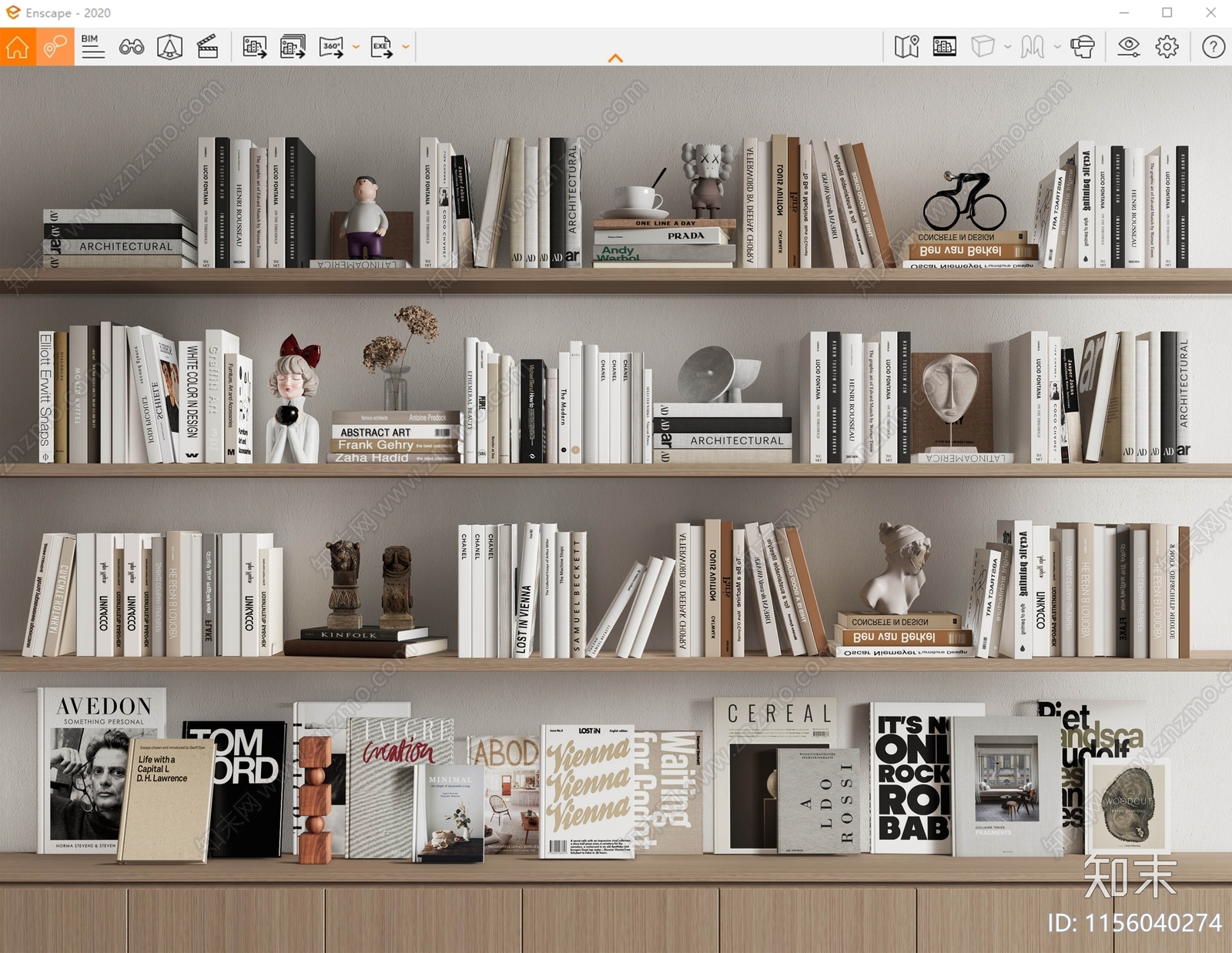The width and height of the screenshot is (1232, 953).
Task: Expand the view mode cube dropdown
Action: coord(1008,47)
